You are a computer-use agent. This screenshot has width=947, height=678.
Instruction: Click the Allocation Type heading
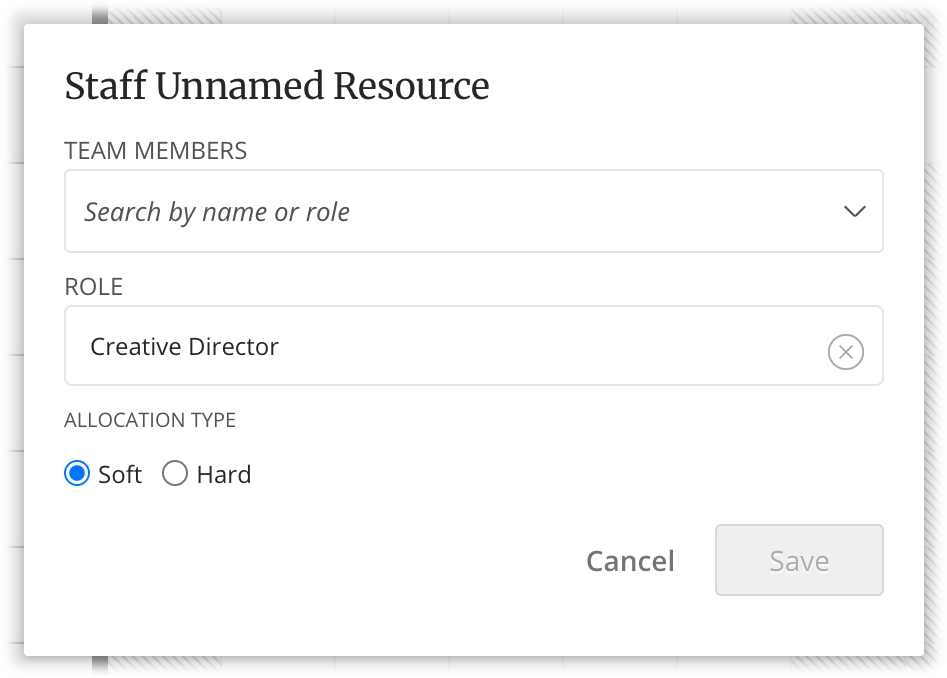pyautogui.click(x=149, y=420)
